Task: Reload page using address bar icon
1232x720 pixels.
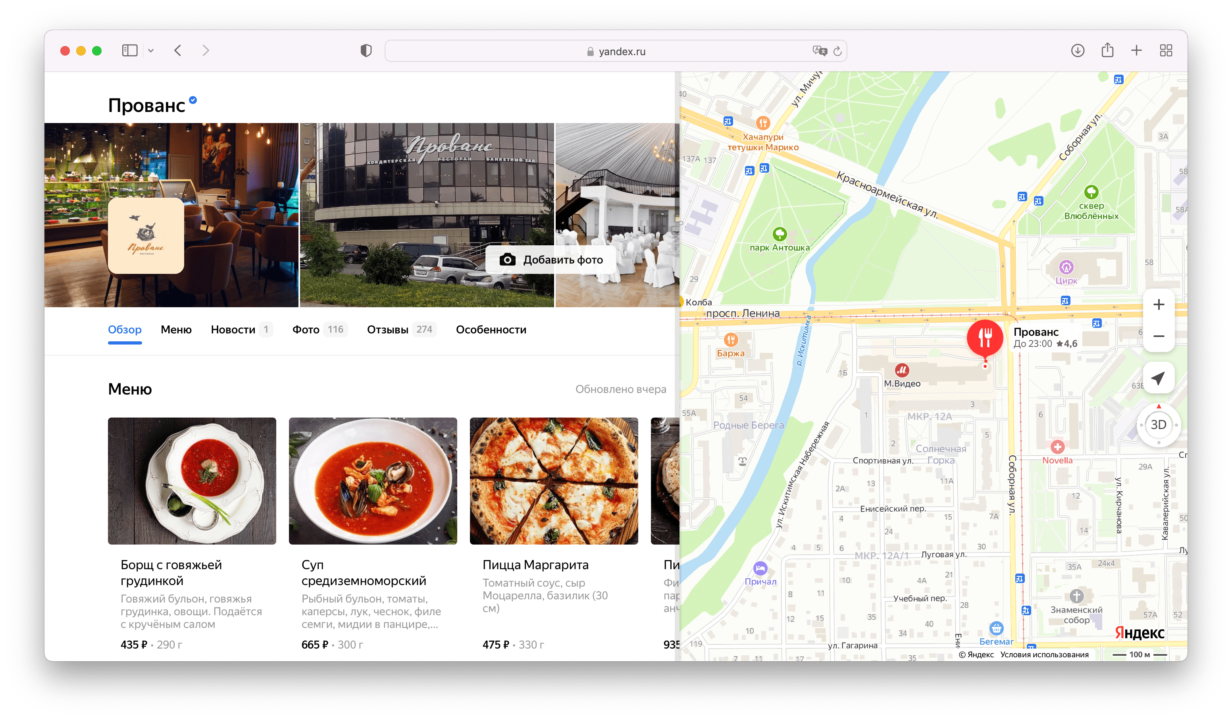Action: click(837, 50)
